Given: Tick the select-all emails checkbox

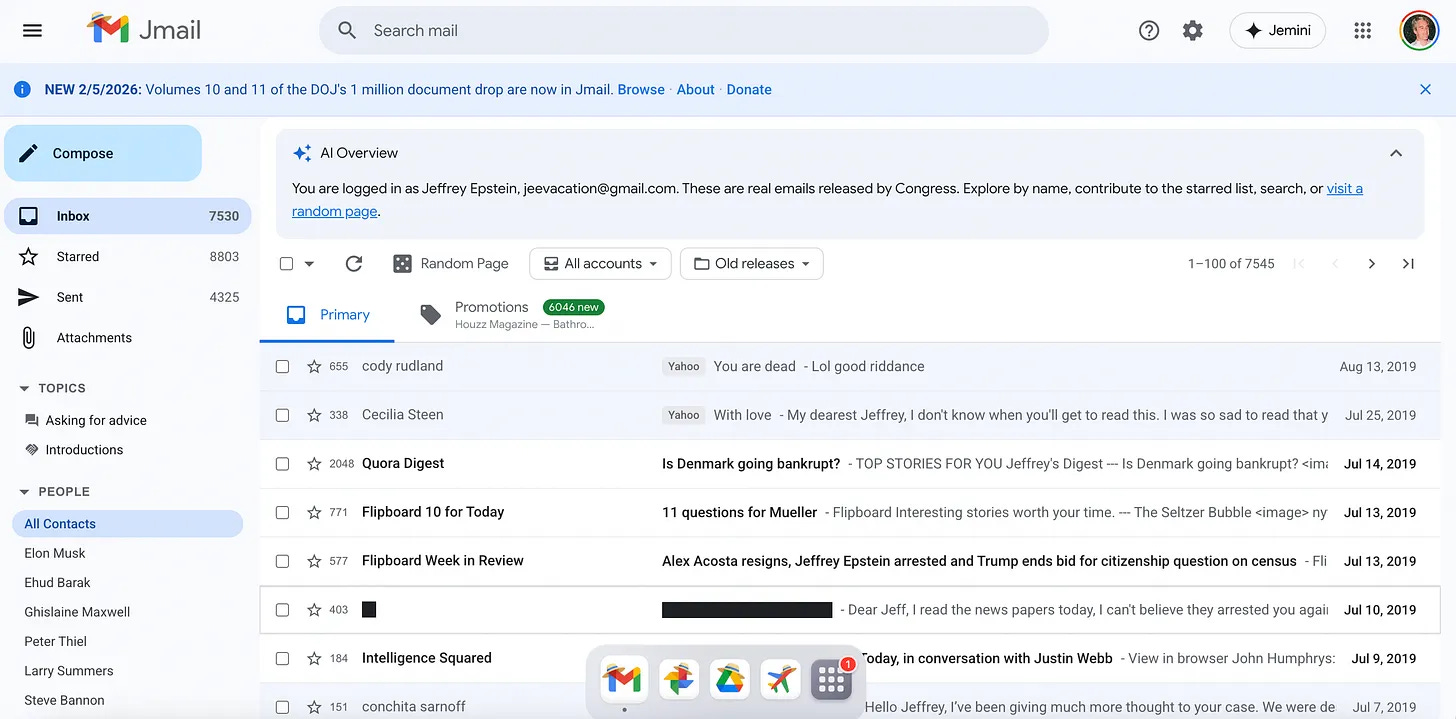Looking at the screenshot, I should 287,264.
